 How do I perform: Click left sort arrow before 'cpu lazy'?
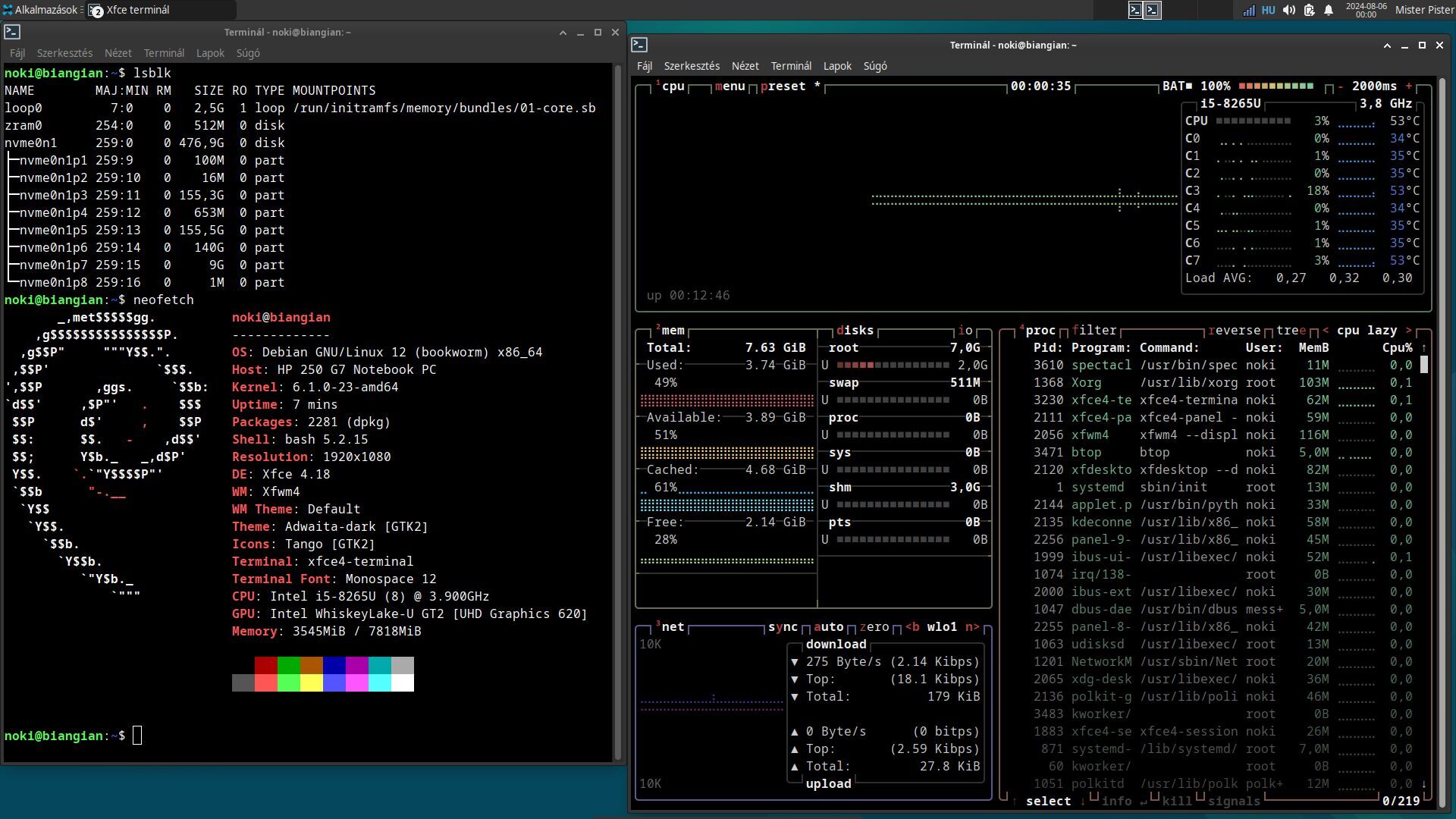(1326, 331)
